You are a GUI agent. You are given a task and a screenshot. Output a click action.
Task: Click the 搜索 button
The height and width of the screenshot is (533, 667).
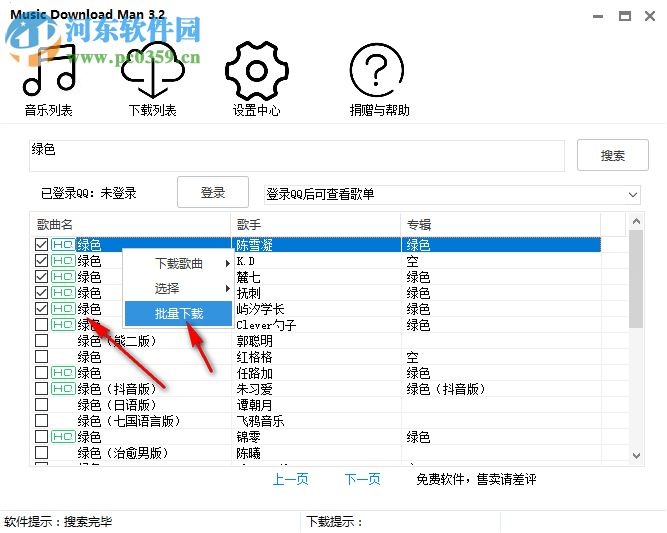pyautogui.click(x=613, y=155)
